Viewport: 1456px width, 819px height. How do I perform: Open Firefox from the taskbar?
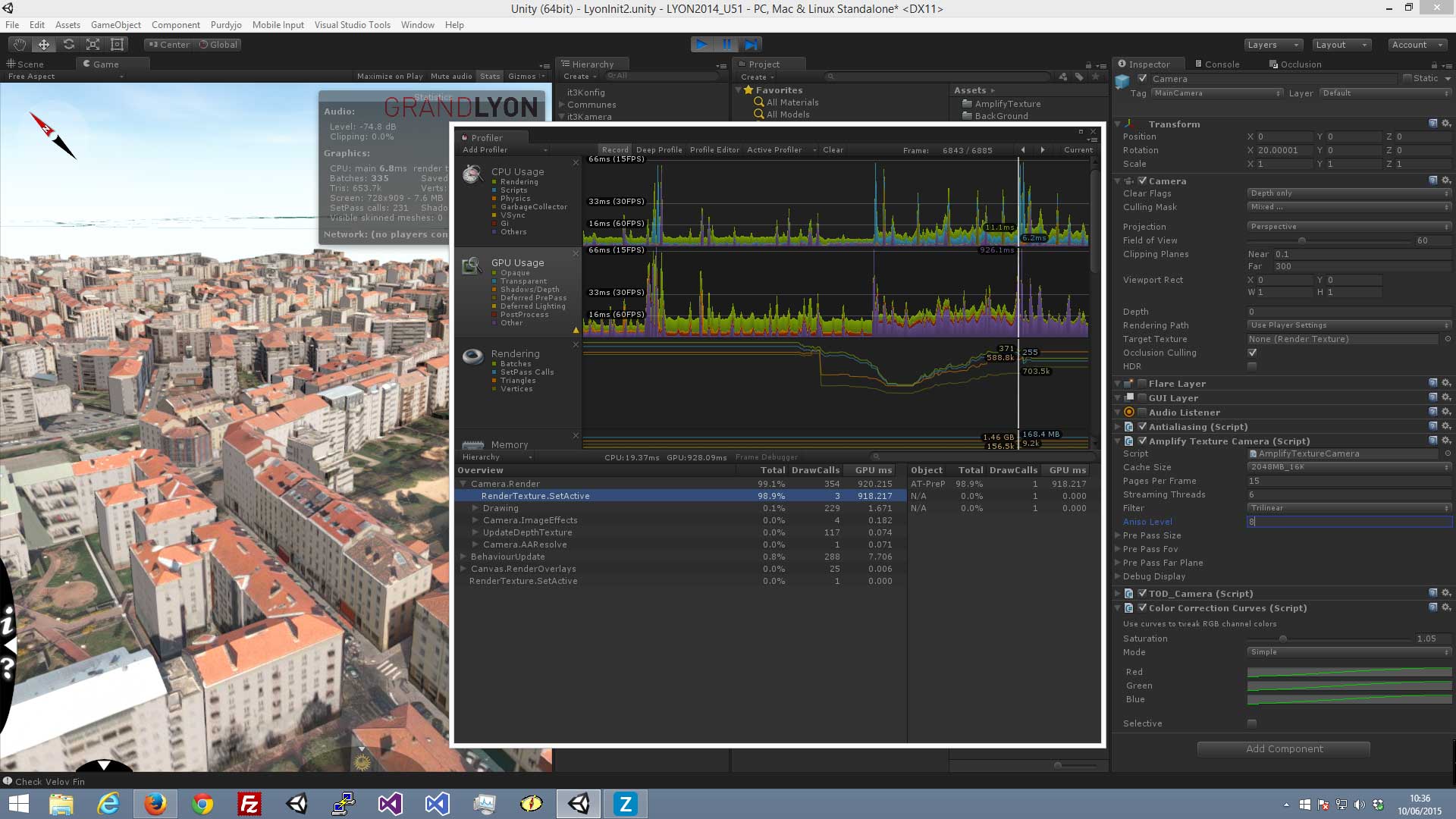[x=155, y=804]
